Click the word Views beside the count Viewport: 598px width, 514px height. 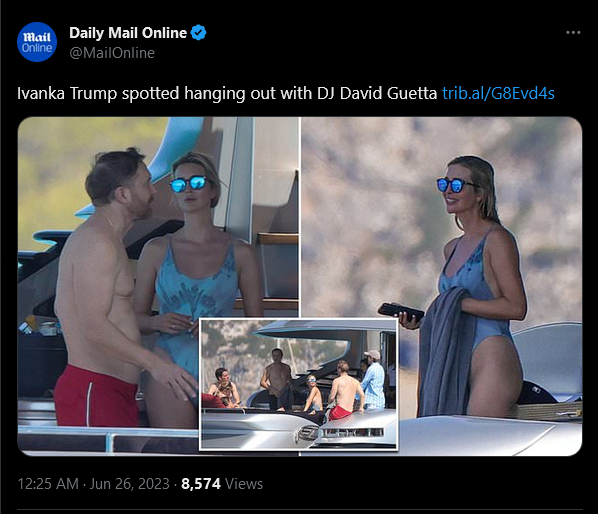[x=244, y=484]
